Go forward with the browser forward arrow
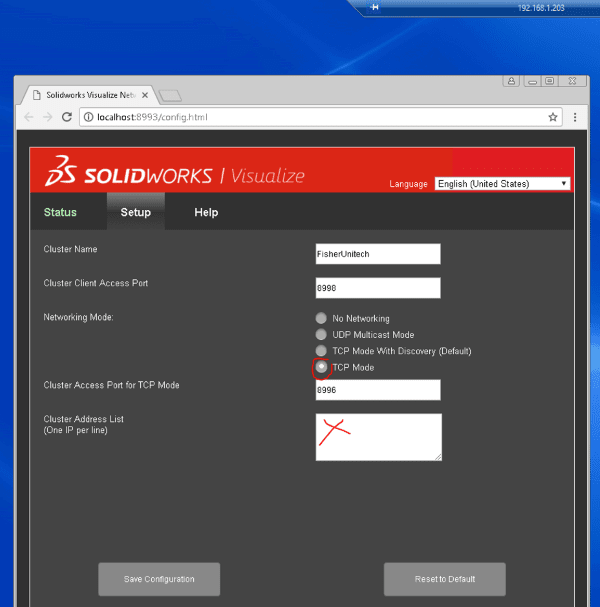 [48, 117]
